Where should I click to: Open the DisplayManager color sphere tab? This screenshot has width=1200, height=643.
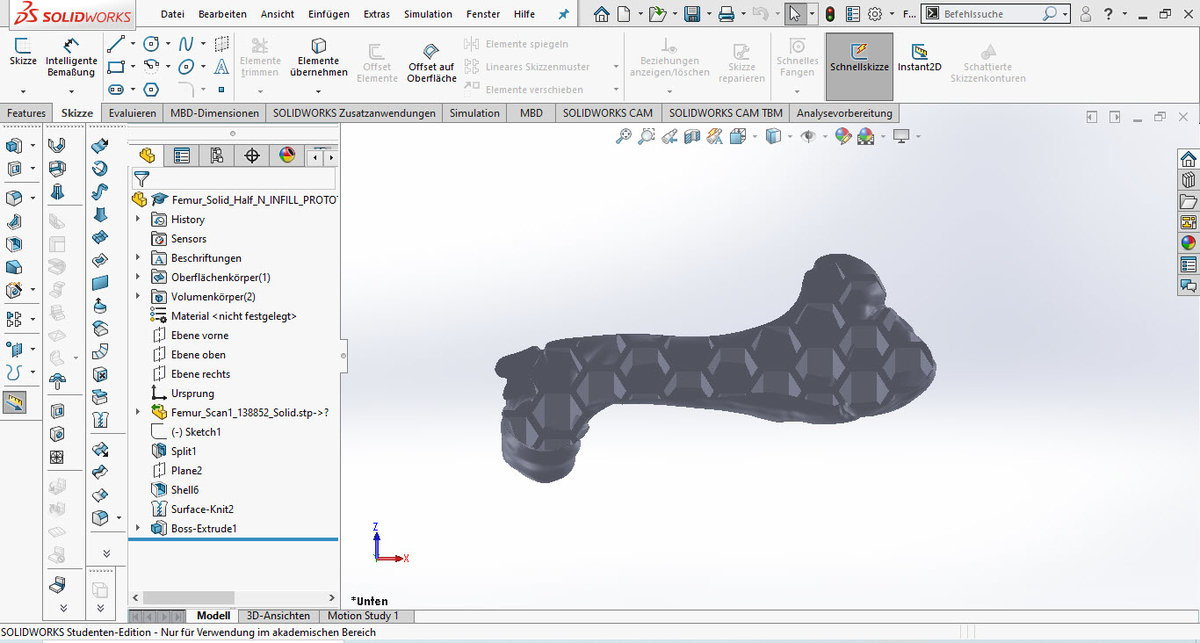287,156
